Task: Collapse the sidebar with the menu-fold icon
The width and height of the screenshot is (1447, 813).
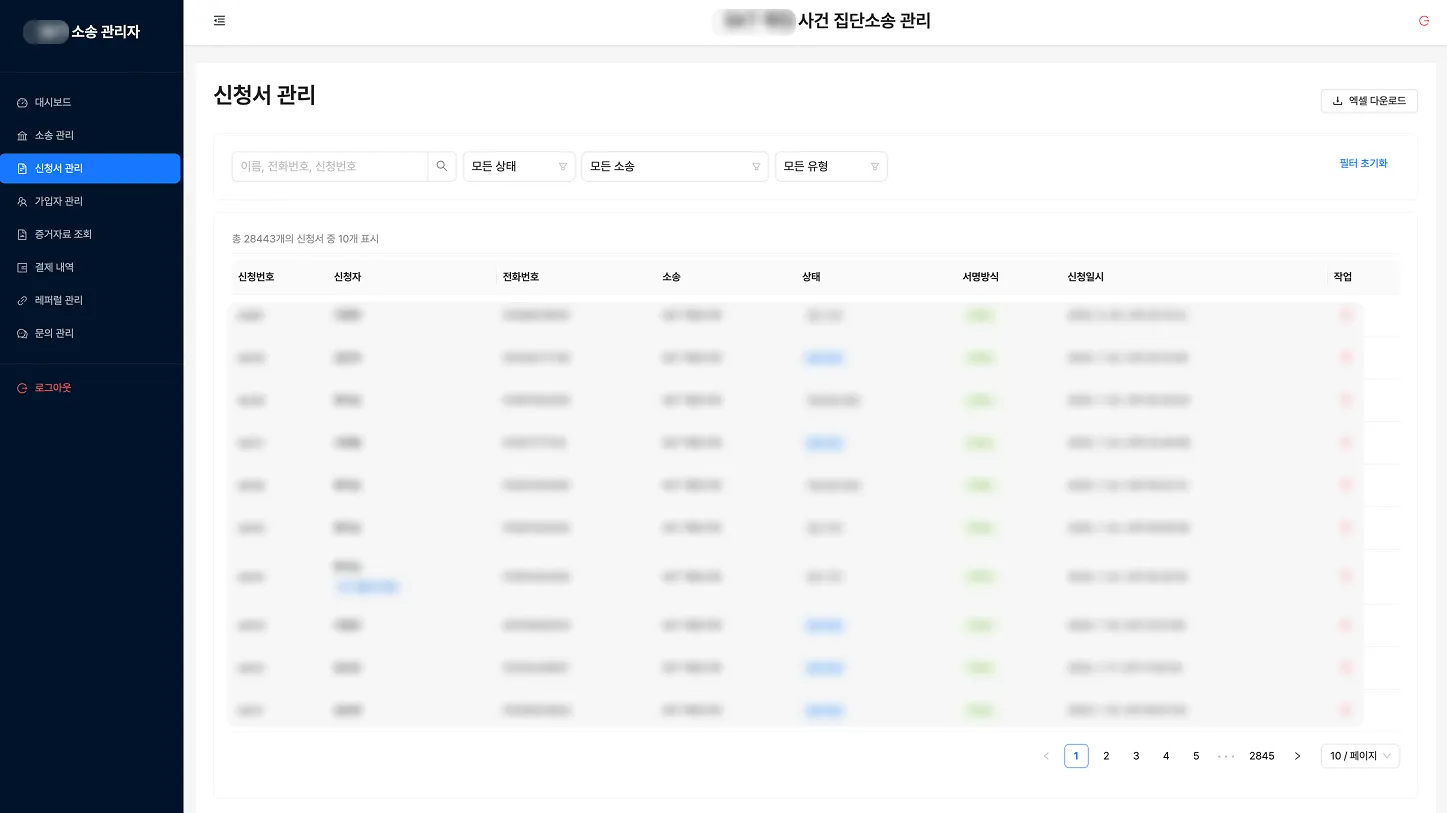Action: [220, 21]
